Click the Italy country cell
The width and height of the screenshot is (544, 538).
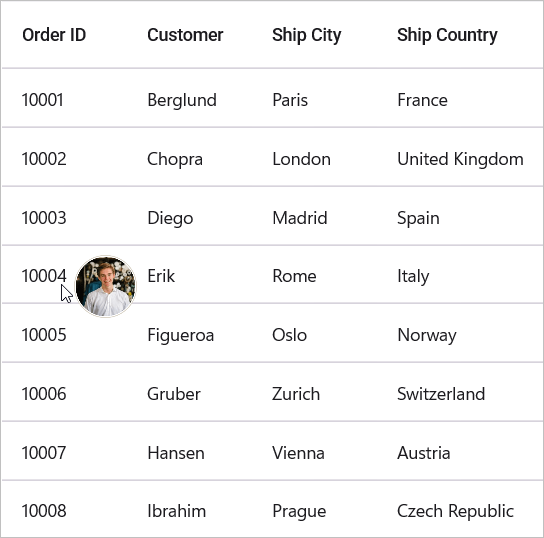[413, 276]
